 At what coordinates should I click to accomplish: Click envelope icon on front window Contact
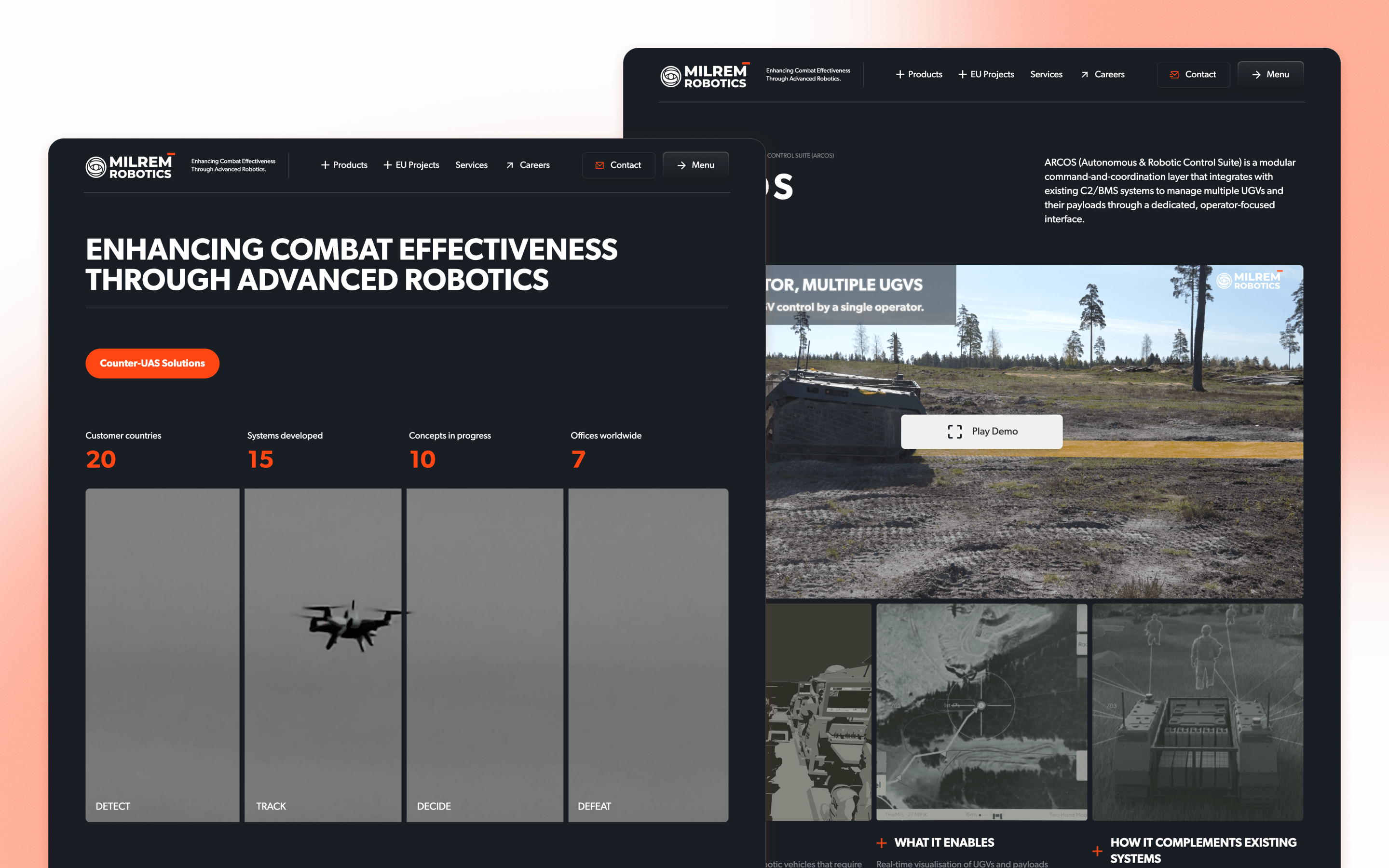(x=599, y=165)
